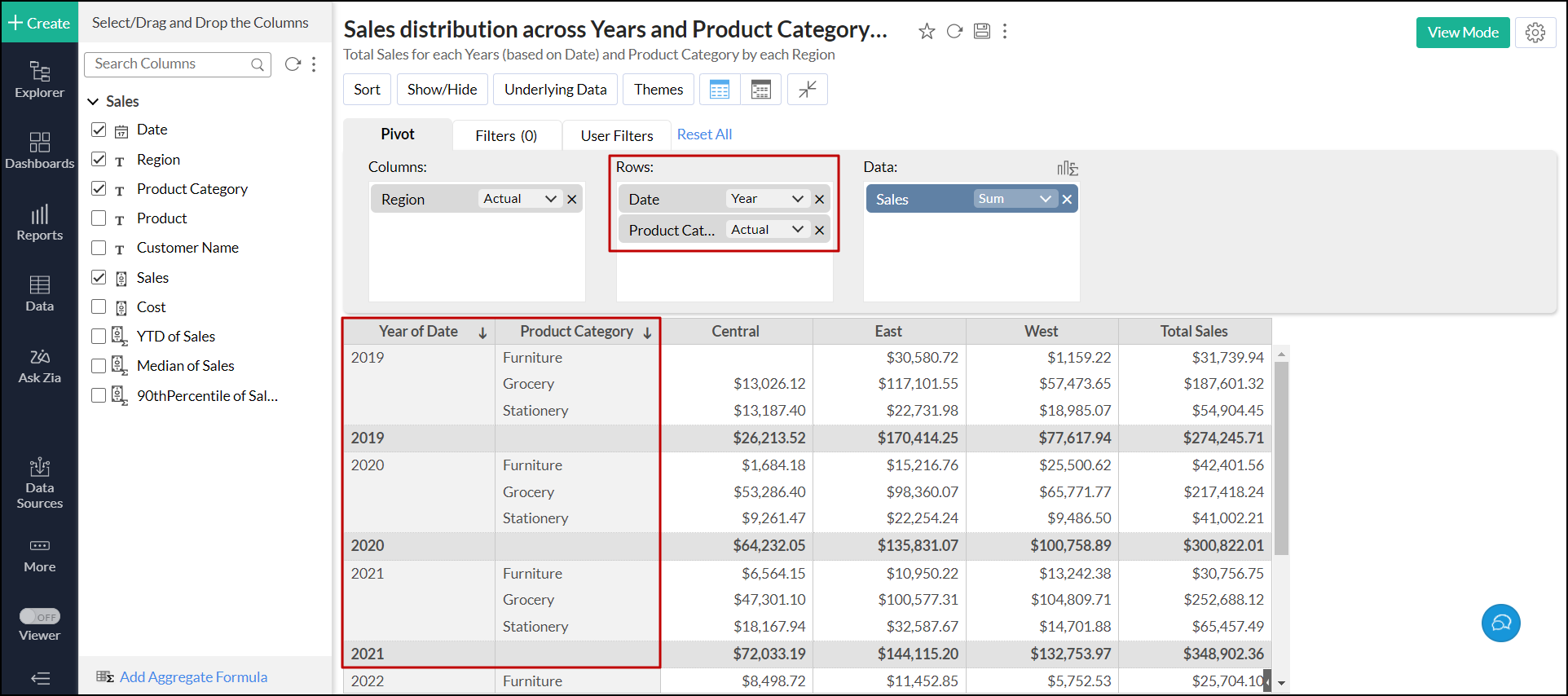This screenshot has height=696, width=1568.
Task: Open the Explorer sidebar icon
Action: 39,80
